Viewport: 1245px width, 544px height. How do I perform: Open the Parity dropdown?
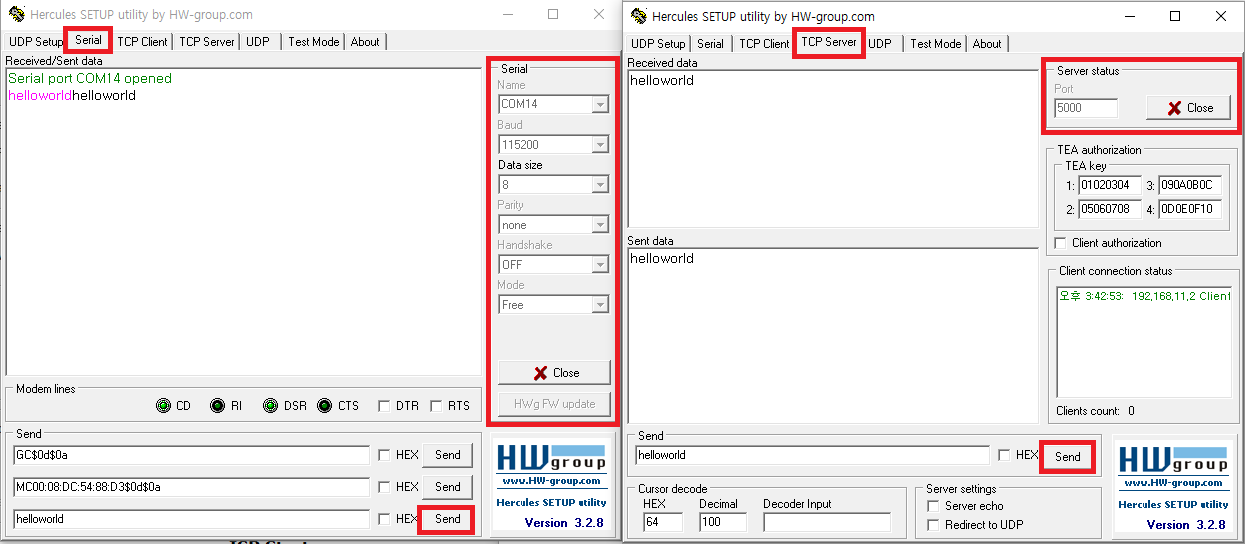[600, 224]
